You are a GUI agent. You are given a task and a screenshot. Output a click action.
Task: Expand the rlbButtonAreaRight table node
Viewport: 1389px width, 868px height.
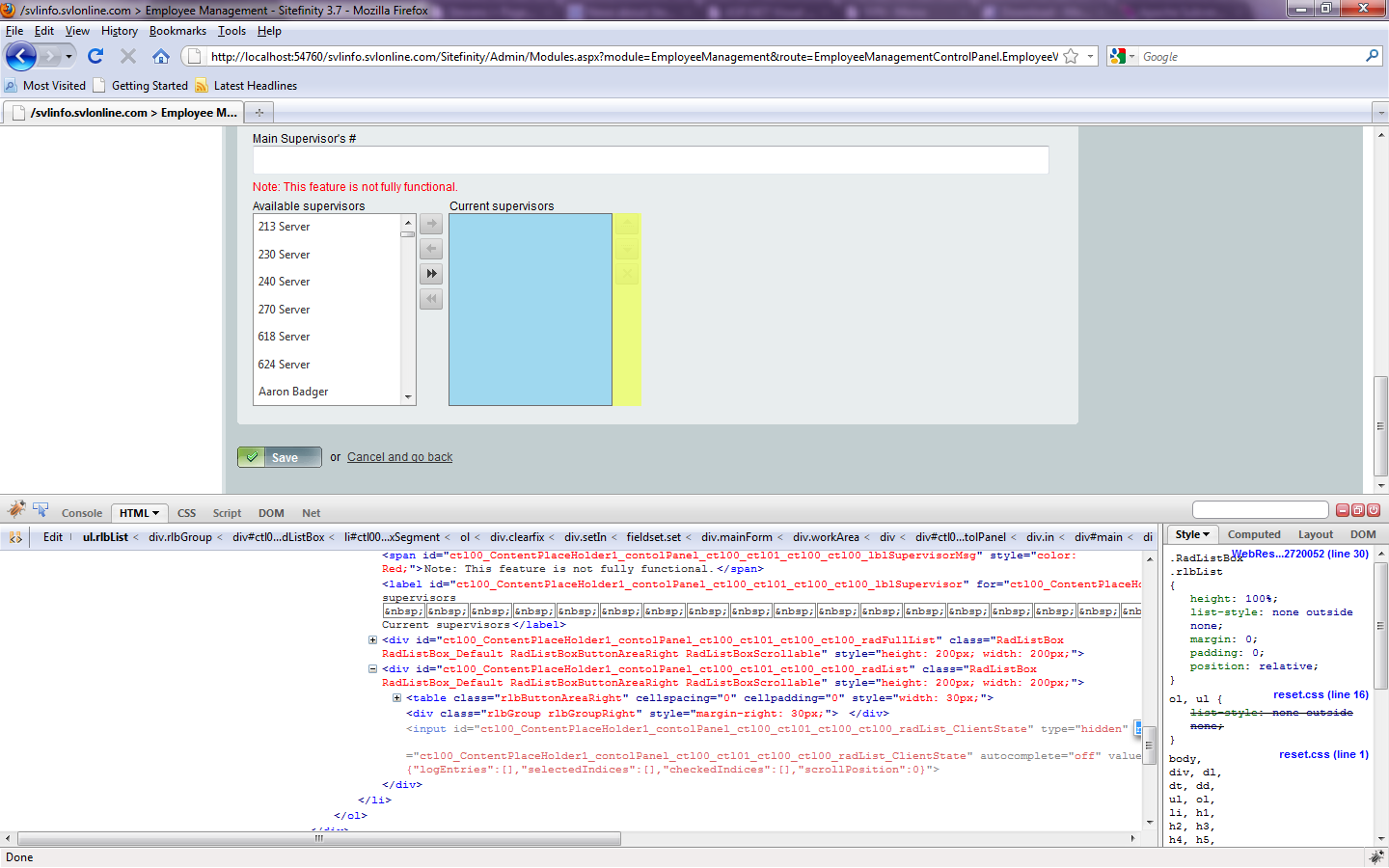pyautogui.click(x=396, y=697)
